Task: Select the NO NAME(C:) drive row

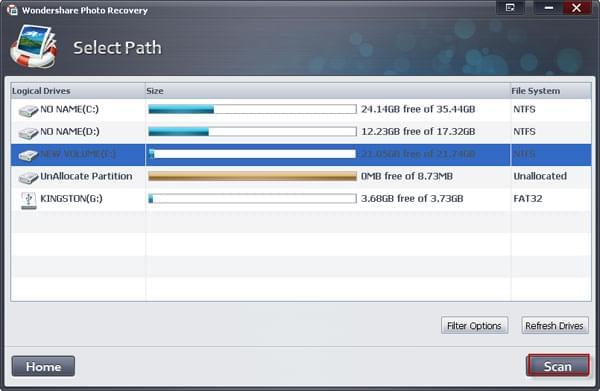Action: coord(301,110)
